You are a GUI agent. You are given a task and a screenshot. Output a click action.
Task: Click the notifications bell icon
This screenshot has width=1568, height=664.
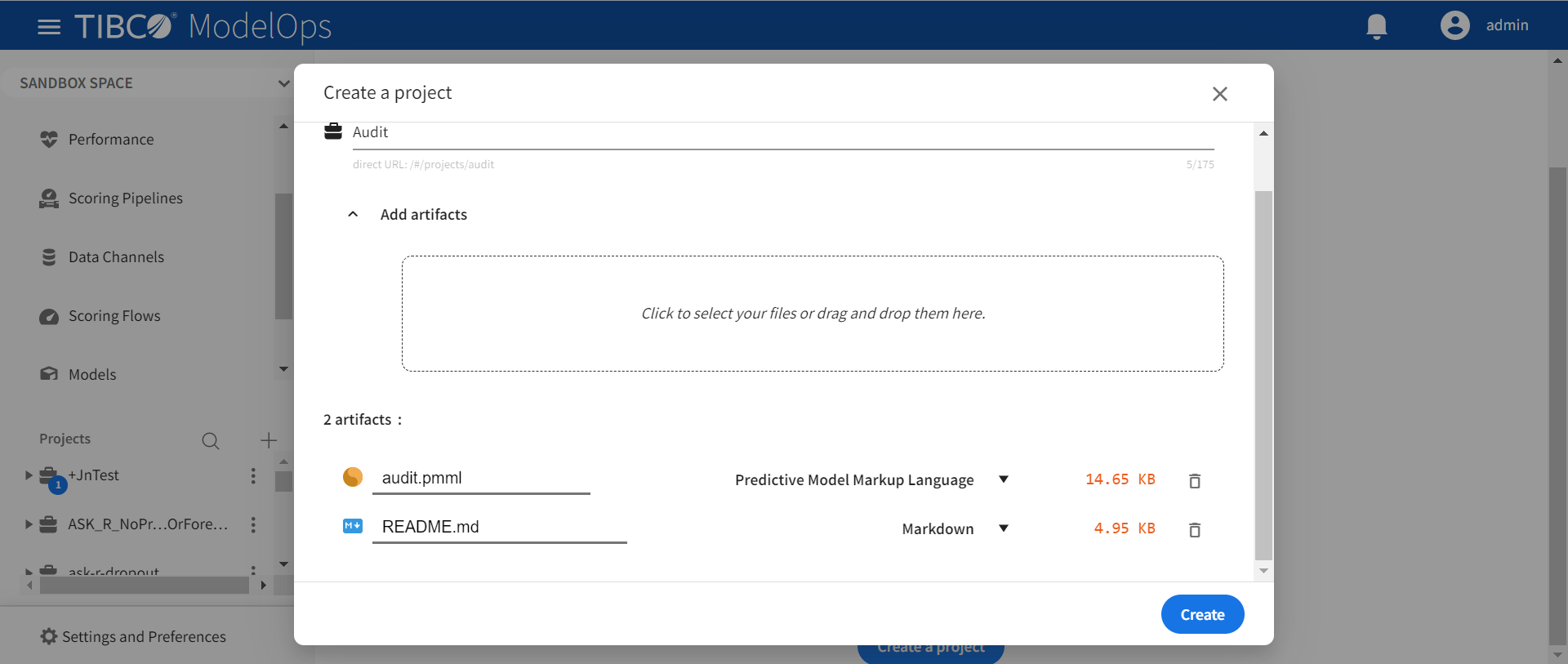pyautogui.click(x=1377, y=26)
